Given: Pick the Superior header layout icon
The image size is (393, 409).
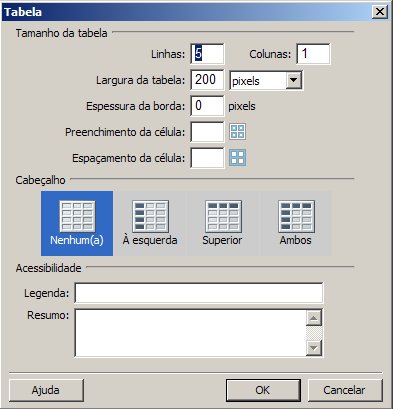Looking at the screenshot, I should click(x=223, y=217).
